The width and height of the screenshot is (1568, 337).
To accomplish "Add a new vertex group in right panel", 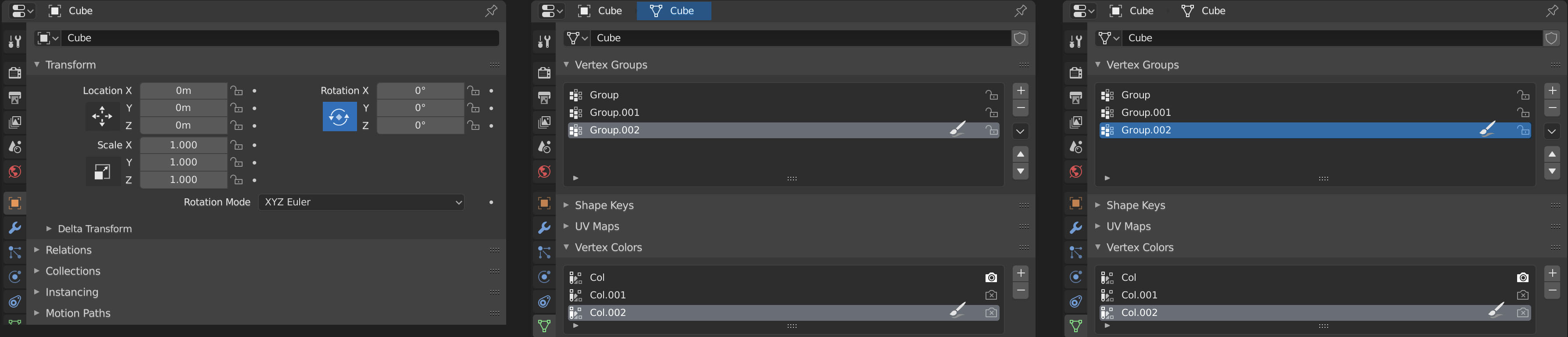I will [x=1552, y=91].
